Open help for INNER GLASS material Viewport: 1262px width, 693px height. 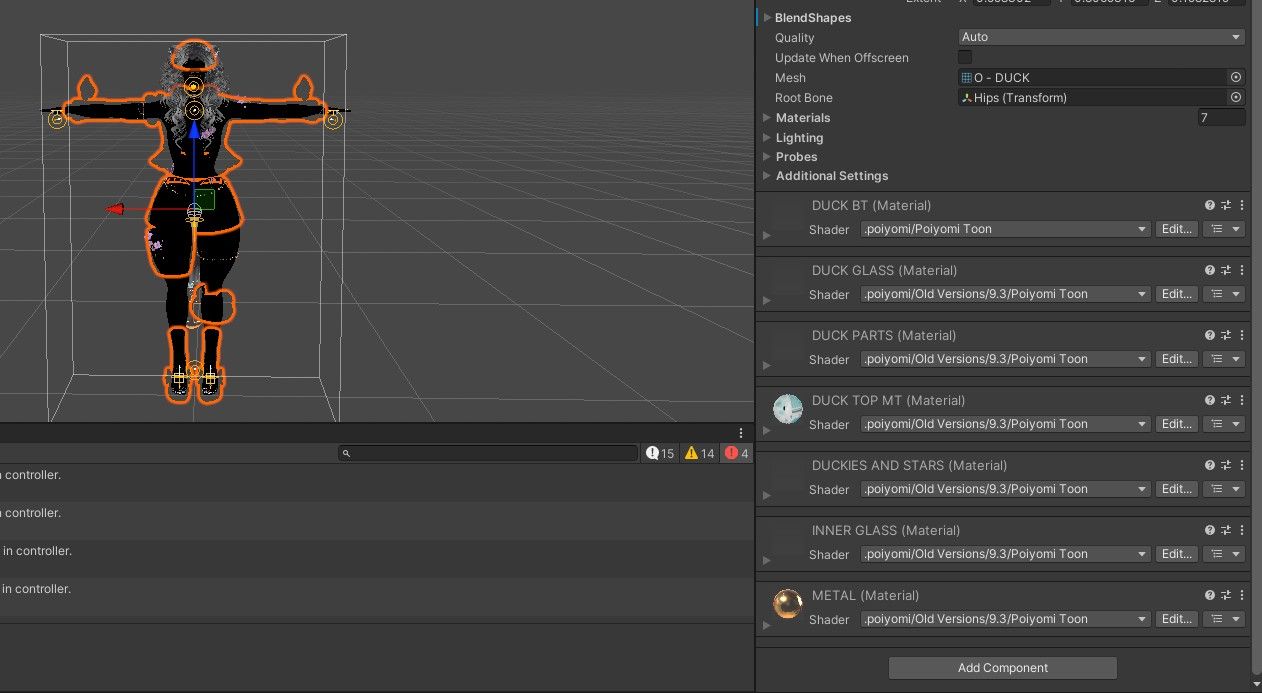click(1210, 530)
